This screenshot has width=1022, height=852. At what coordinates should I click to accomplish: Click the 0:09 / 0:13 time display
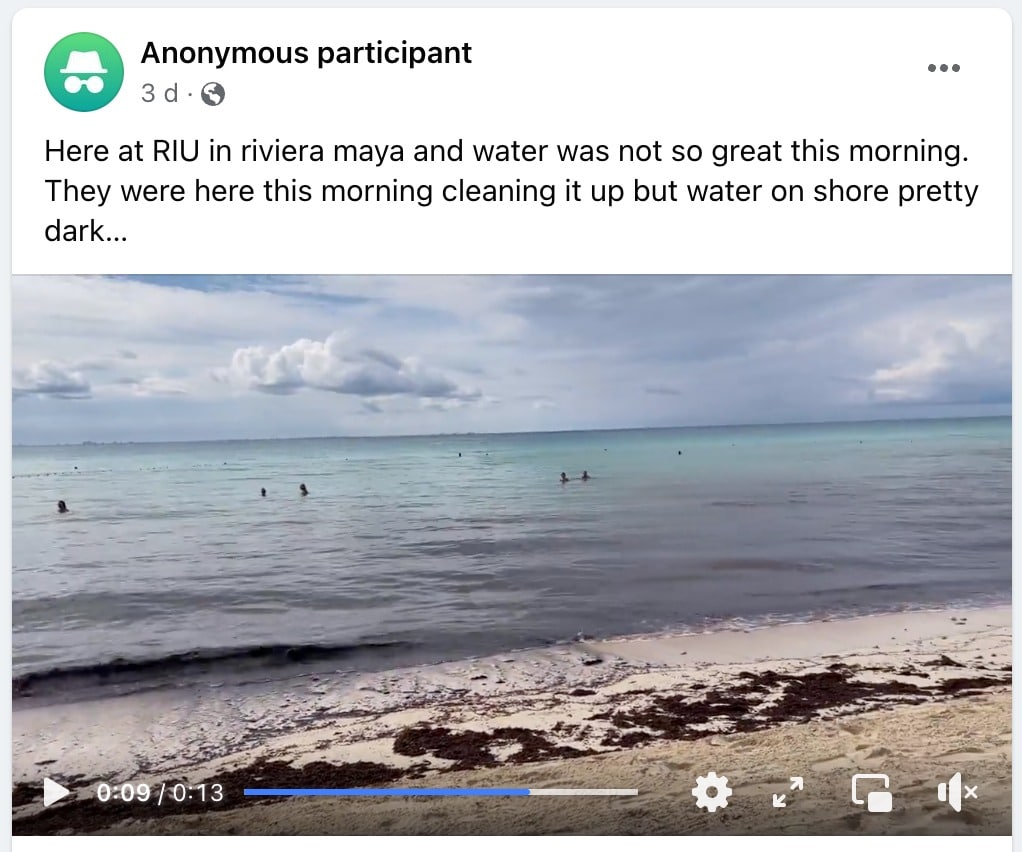coord(160,793)
